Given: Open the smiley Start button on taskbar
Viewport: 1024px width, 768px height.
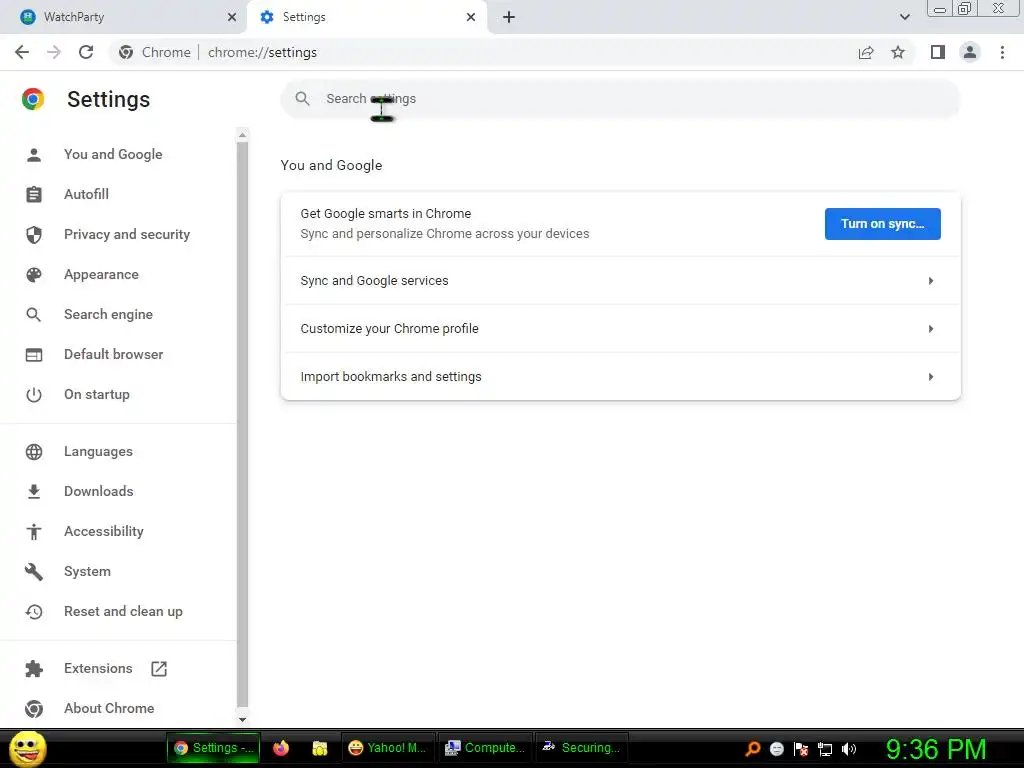Looking at the screenshot, I should 28,748.
